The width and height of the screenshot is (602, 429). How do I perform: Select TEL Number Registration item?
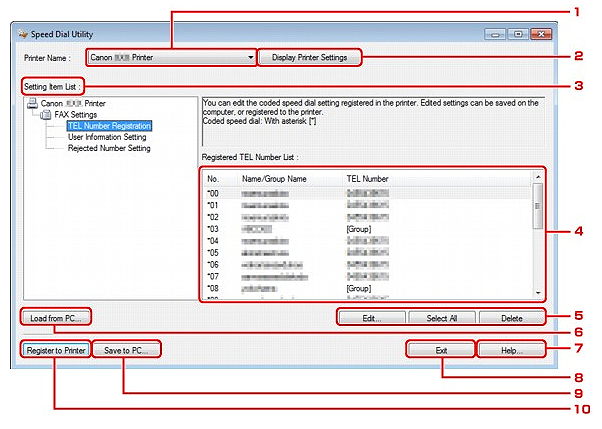coord(109,126)
